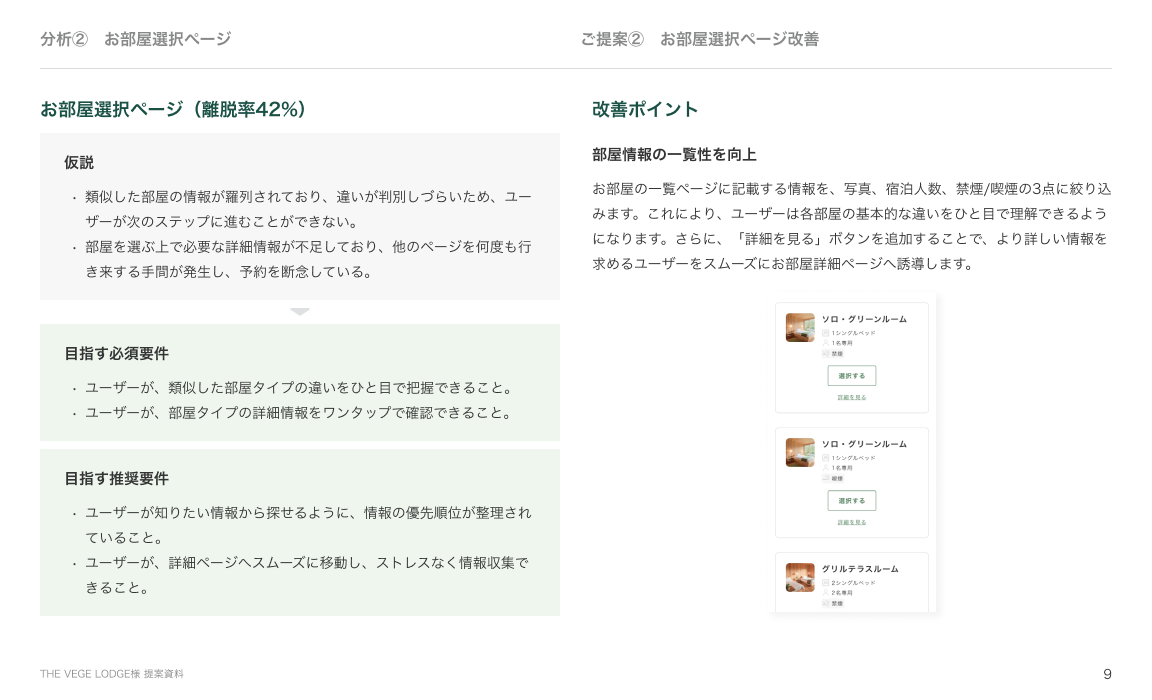Click the smoking icon in the second room card

coord(826,478)
